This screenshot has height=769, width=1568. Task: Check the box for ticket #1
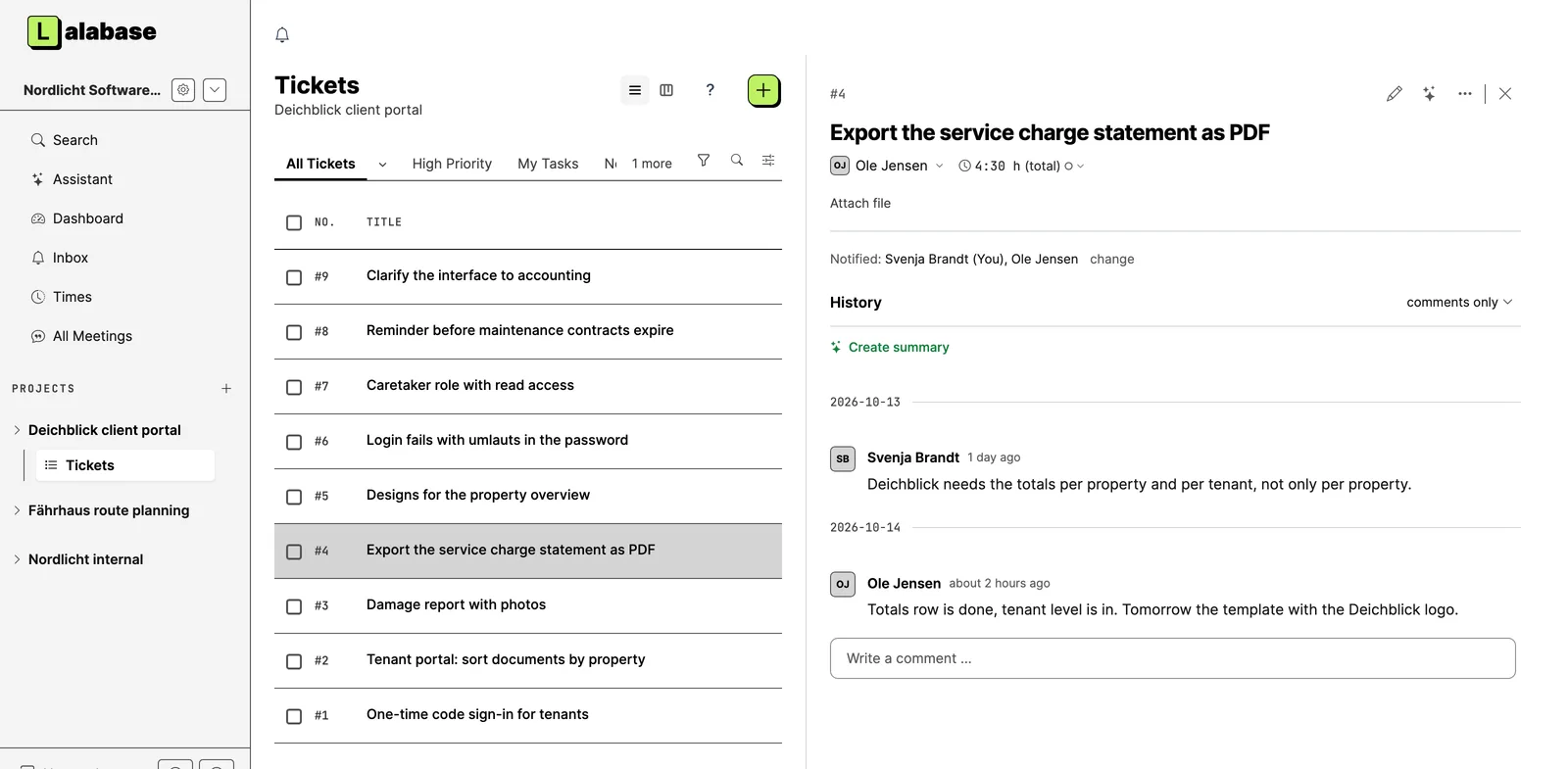tap(294, 716)
